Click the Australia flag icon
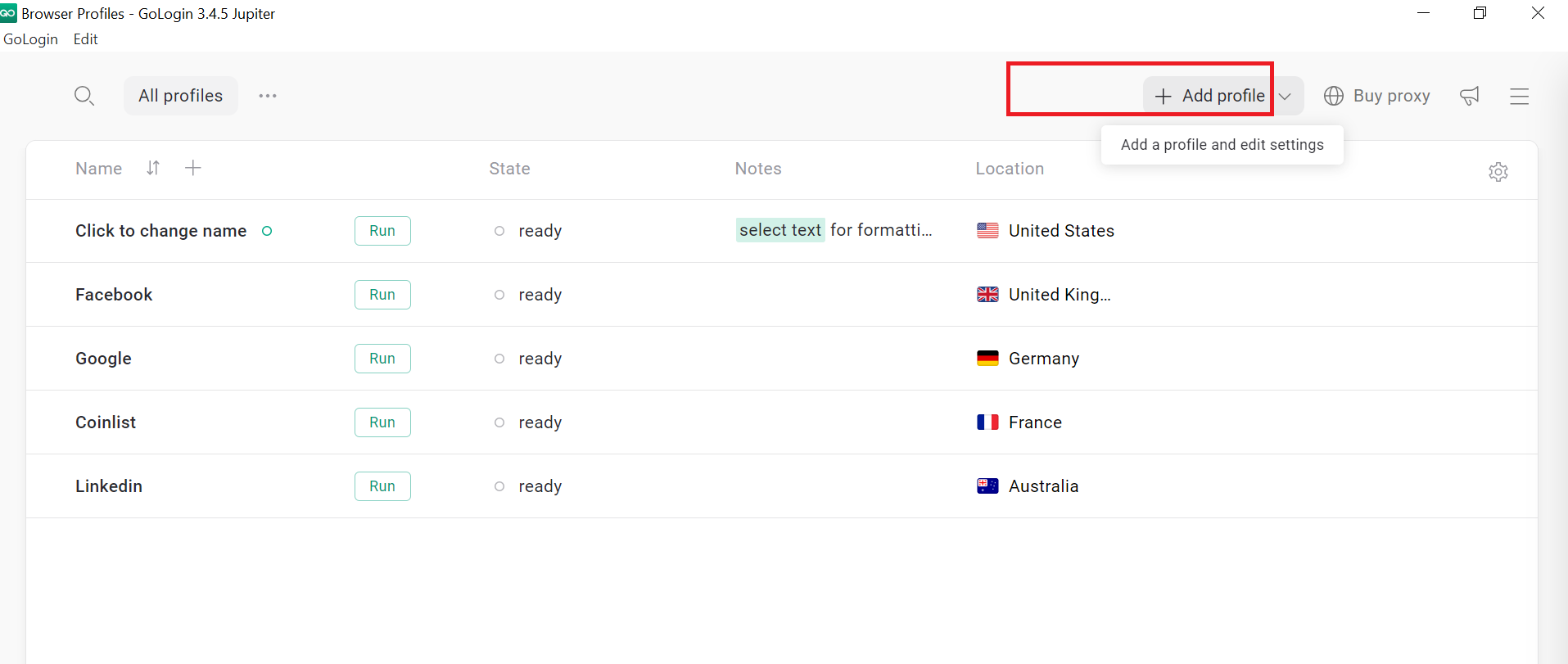This screenshot has height=664, width=1568. pos(987,486)
